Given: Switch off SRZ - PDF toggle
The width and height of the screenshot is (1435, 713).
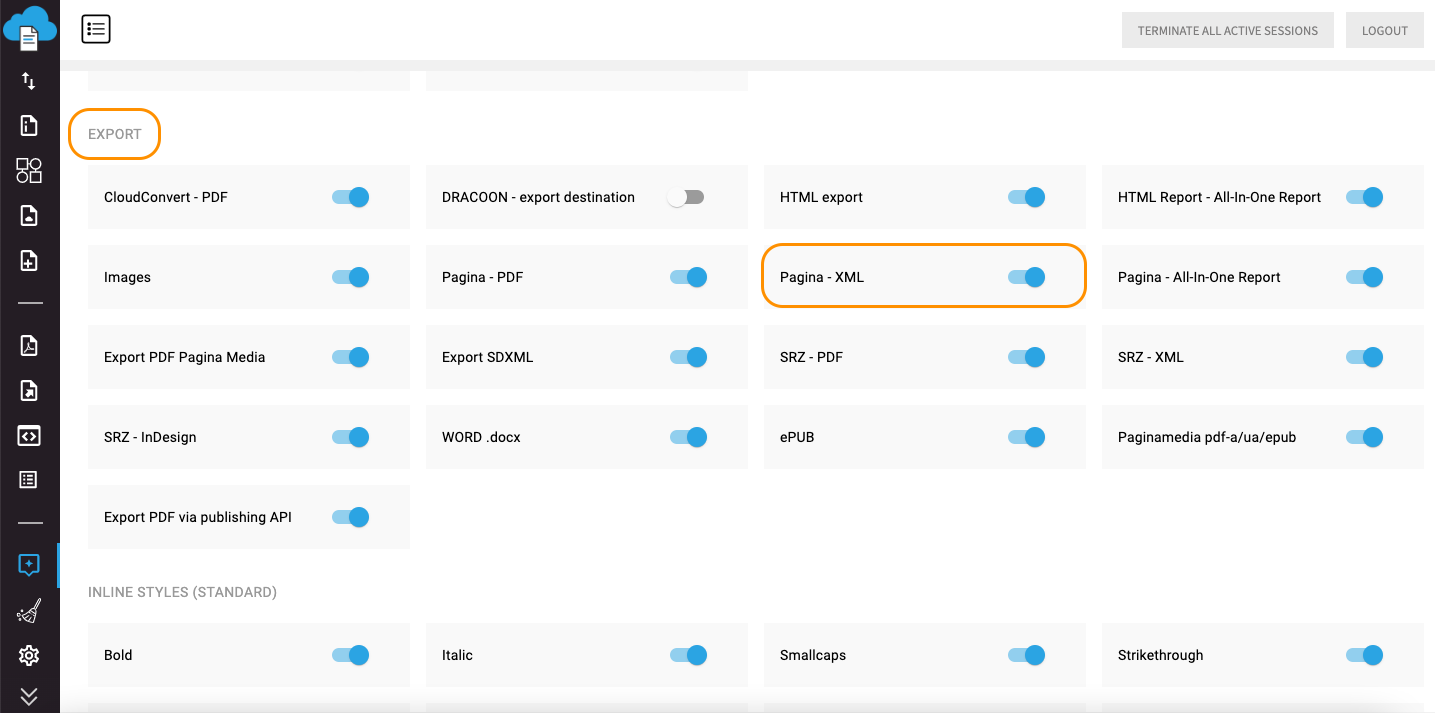Looking at the screenshot, I should pos(1027,357).
